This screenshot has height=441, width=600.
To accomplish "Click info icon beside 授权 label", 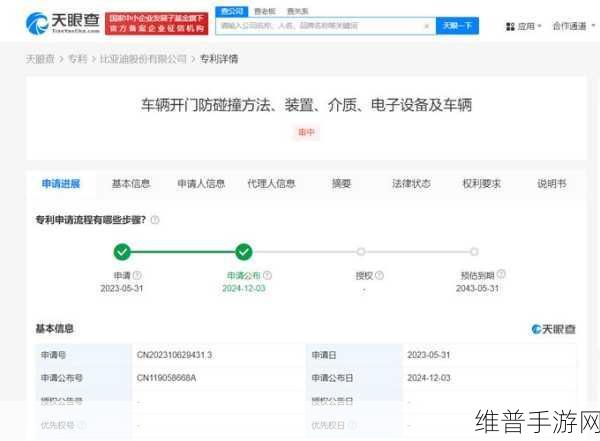I will click(379, 275).
